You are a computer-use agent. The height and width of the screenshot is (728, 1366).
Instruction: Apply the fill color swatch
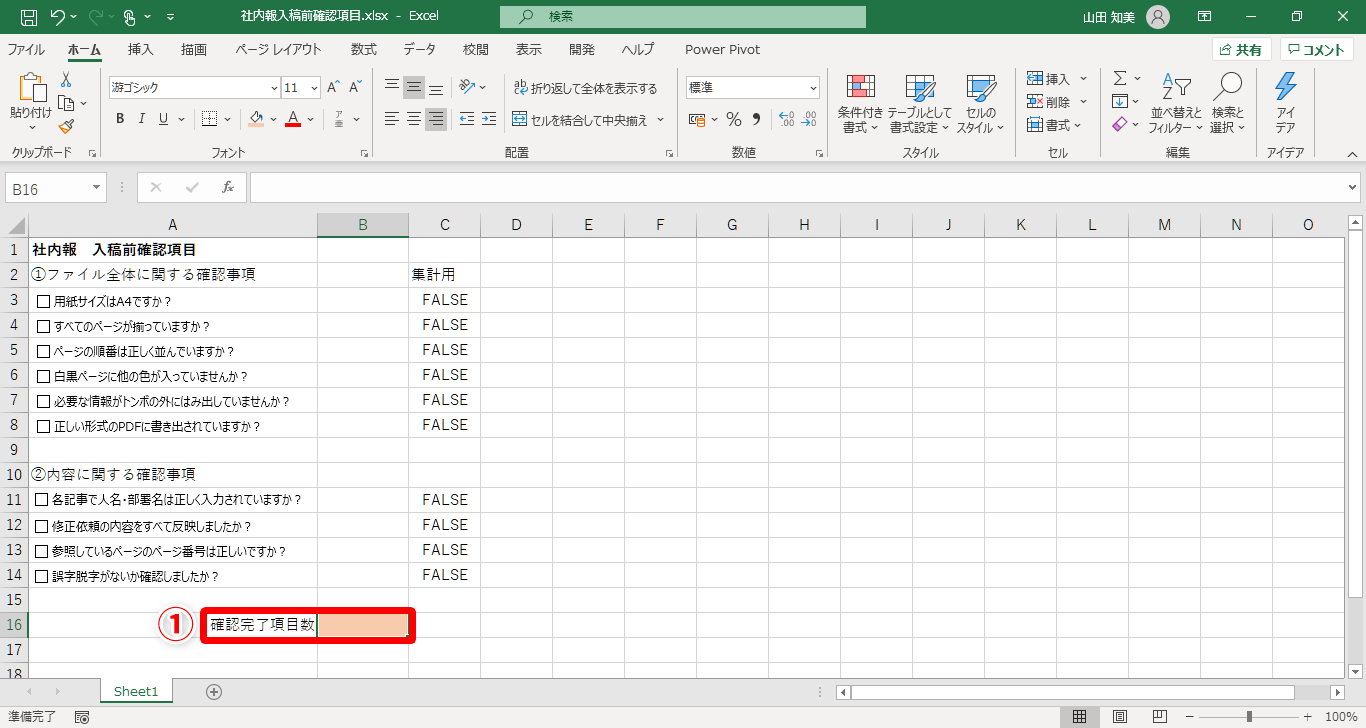[x=256, y=119]
